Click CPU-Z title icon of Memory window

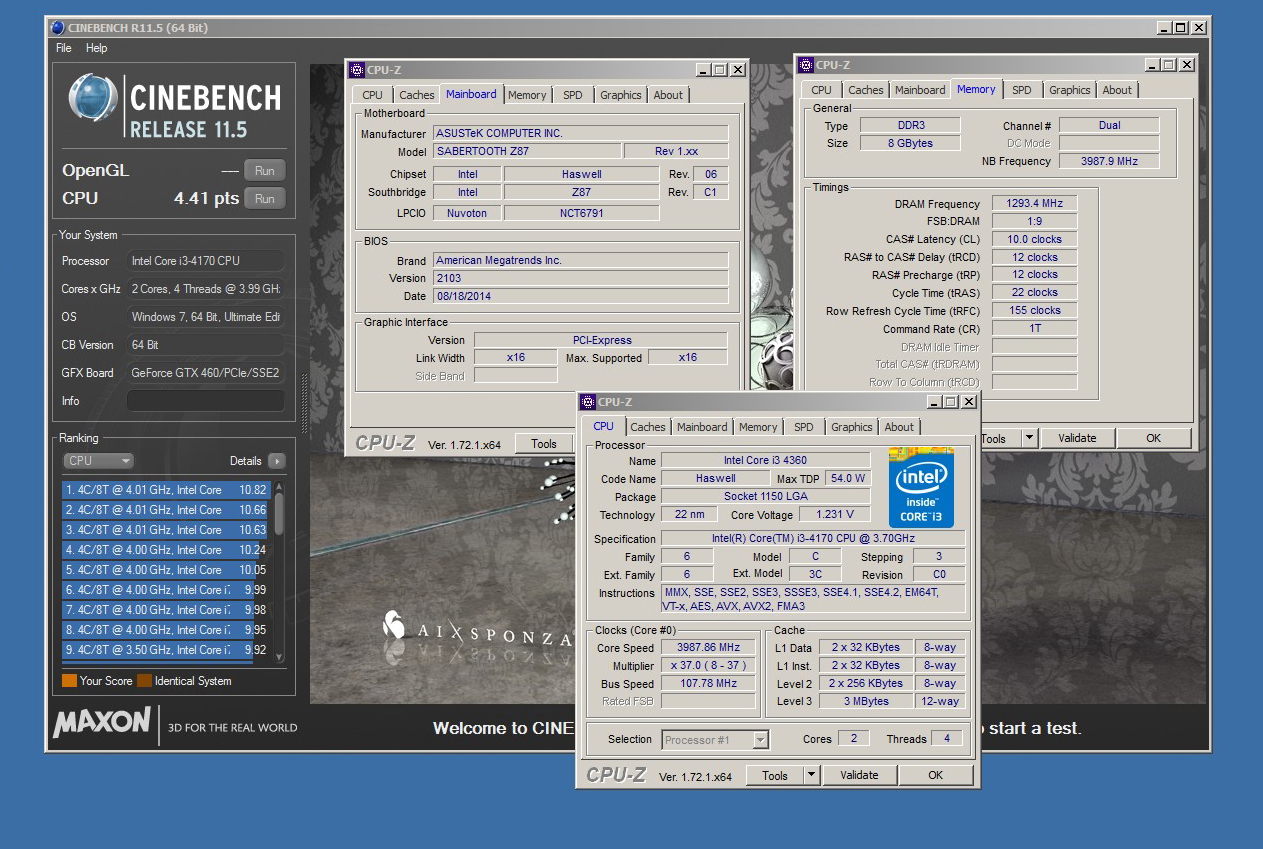click(x=807, y=64)
